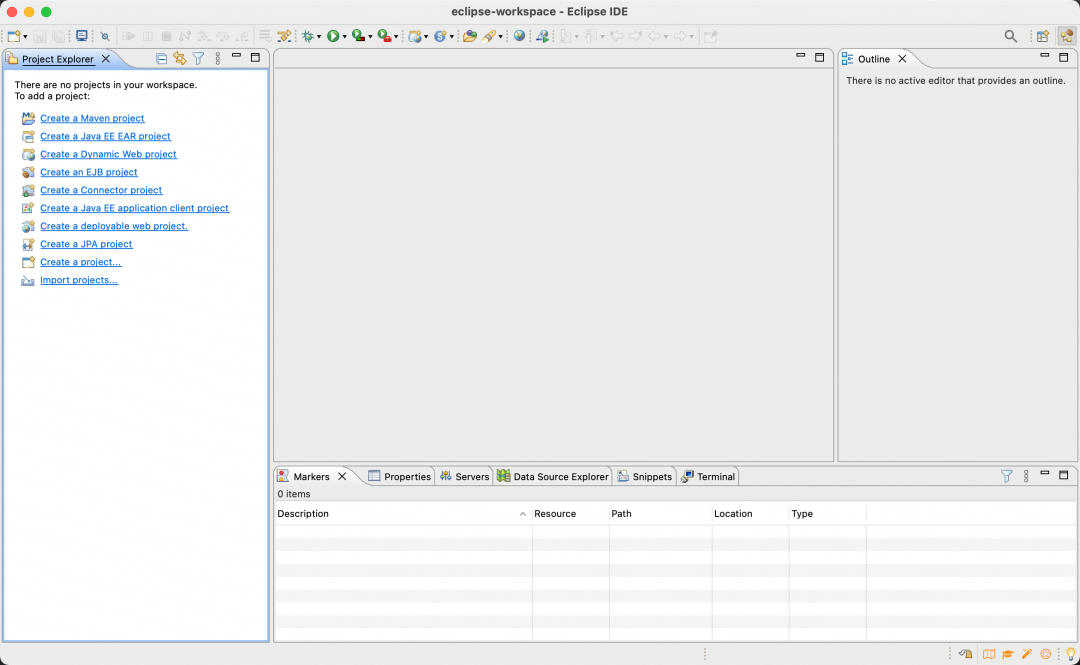Click the Import projects... link
Screen dimensions: 1080x665
coord(79,280)
